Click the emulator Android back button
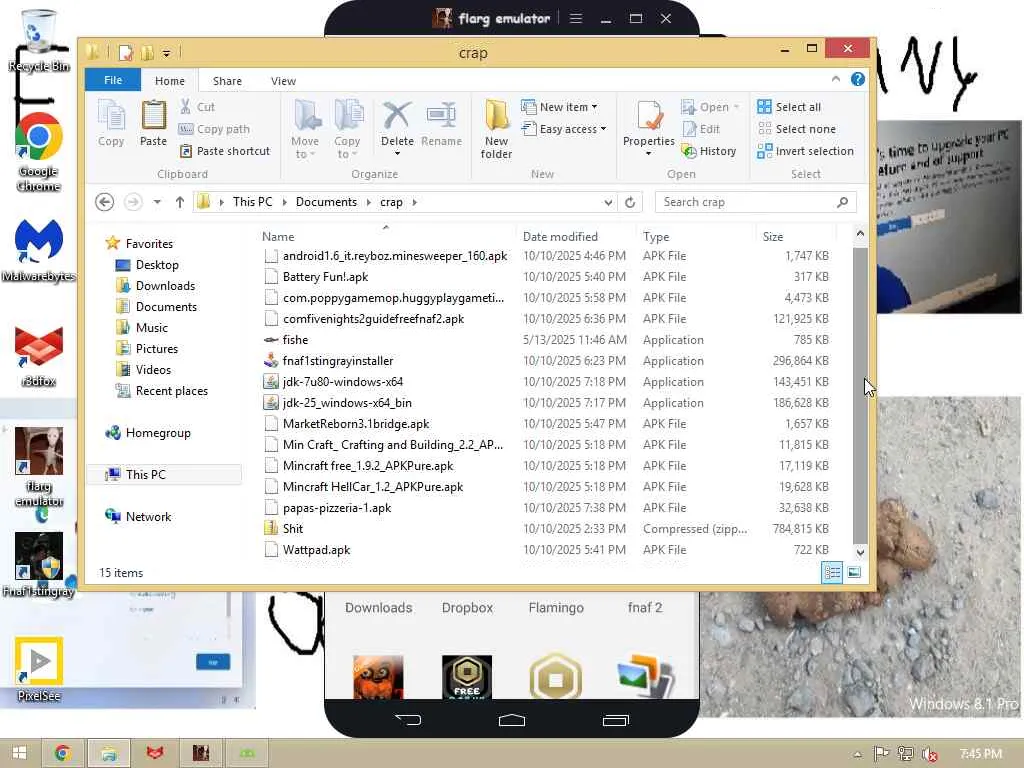The width and height of the screenshot is (1024, 768). 409,720
